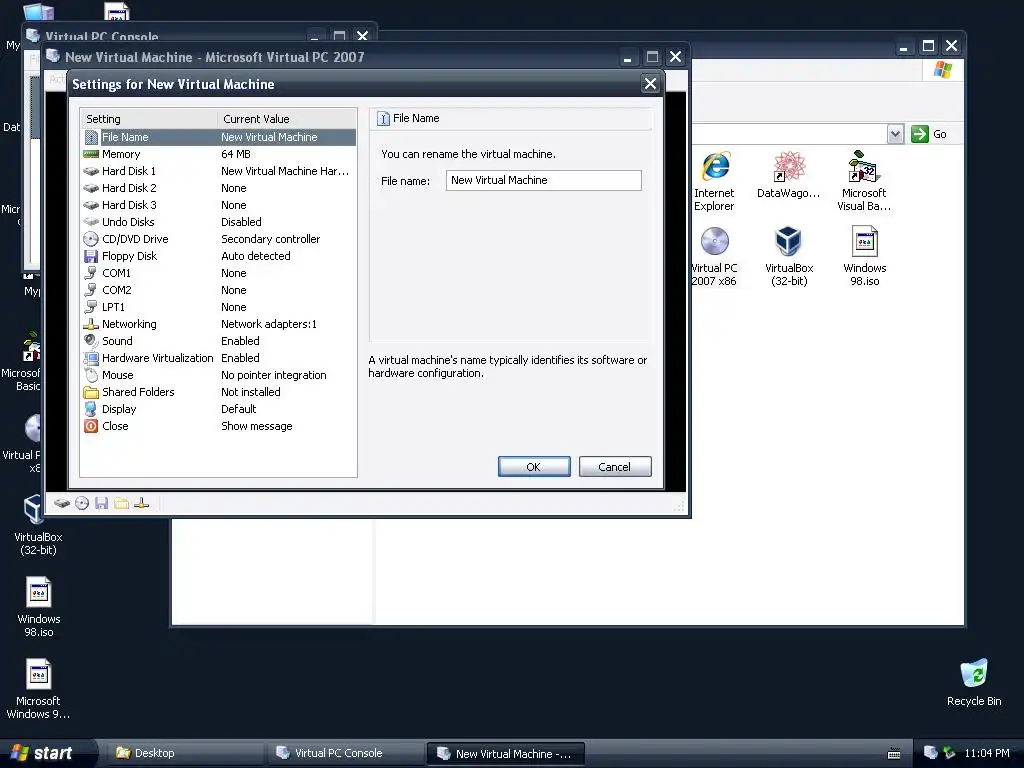Viewport: 1024px width, 768px height.
Task: Open the Recycle Bin on desktop
Action: tap(974, 683)
